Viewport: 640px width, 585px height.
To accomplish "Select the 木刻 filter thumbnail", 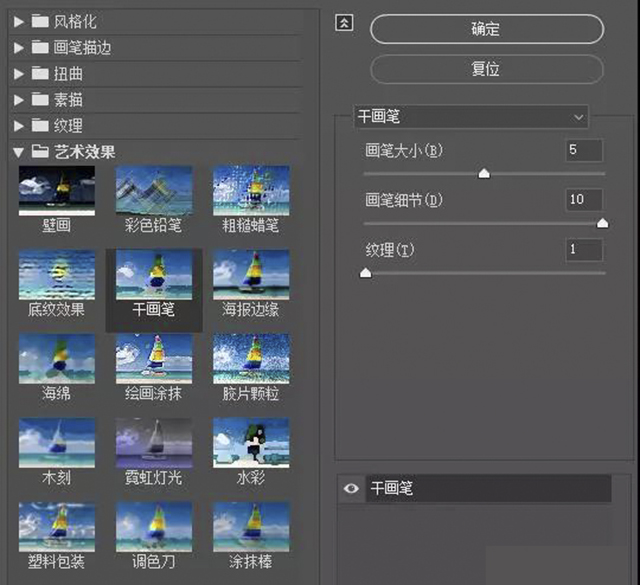I will point(57,443).
